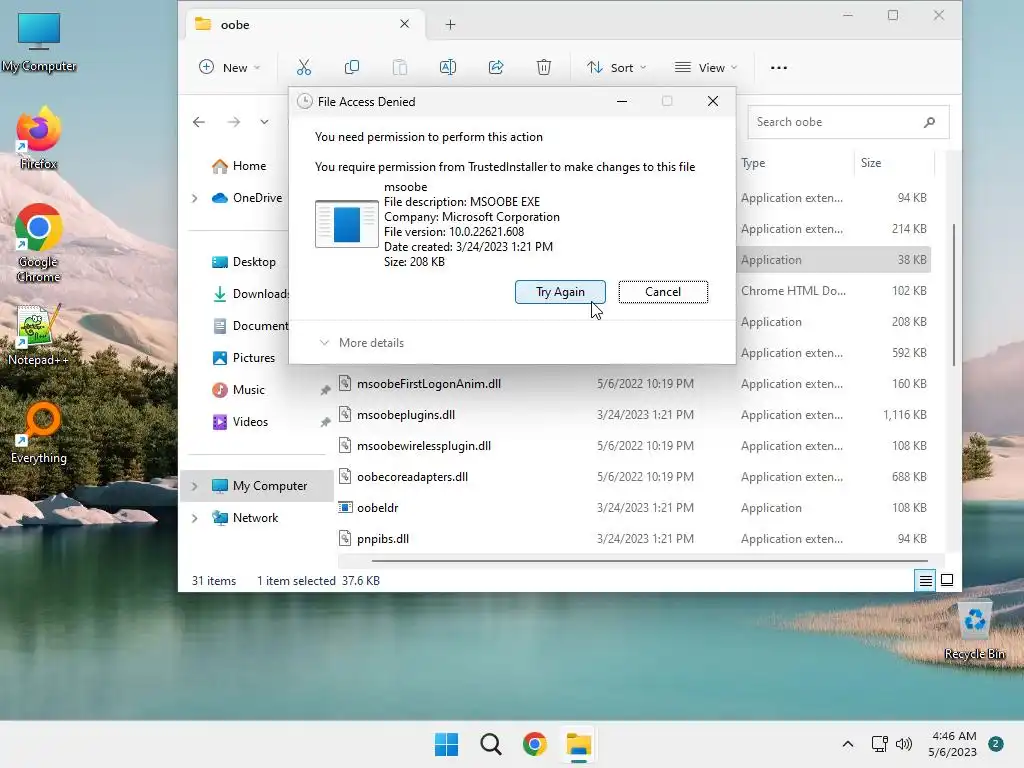
Task: Click Try Again button
Action: (x=560, y=292)
